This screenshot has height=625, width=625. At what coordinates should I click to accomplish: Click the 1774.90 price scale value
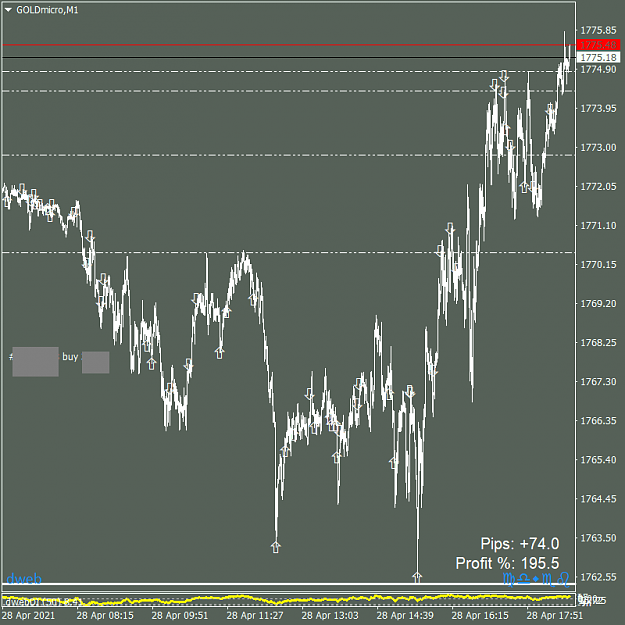pos(598,69)
